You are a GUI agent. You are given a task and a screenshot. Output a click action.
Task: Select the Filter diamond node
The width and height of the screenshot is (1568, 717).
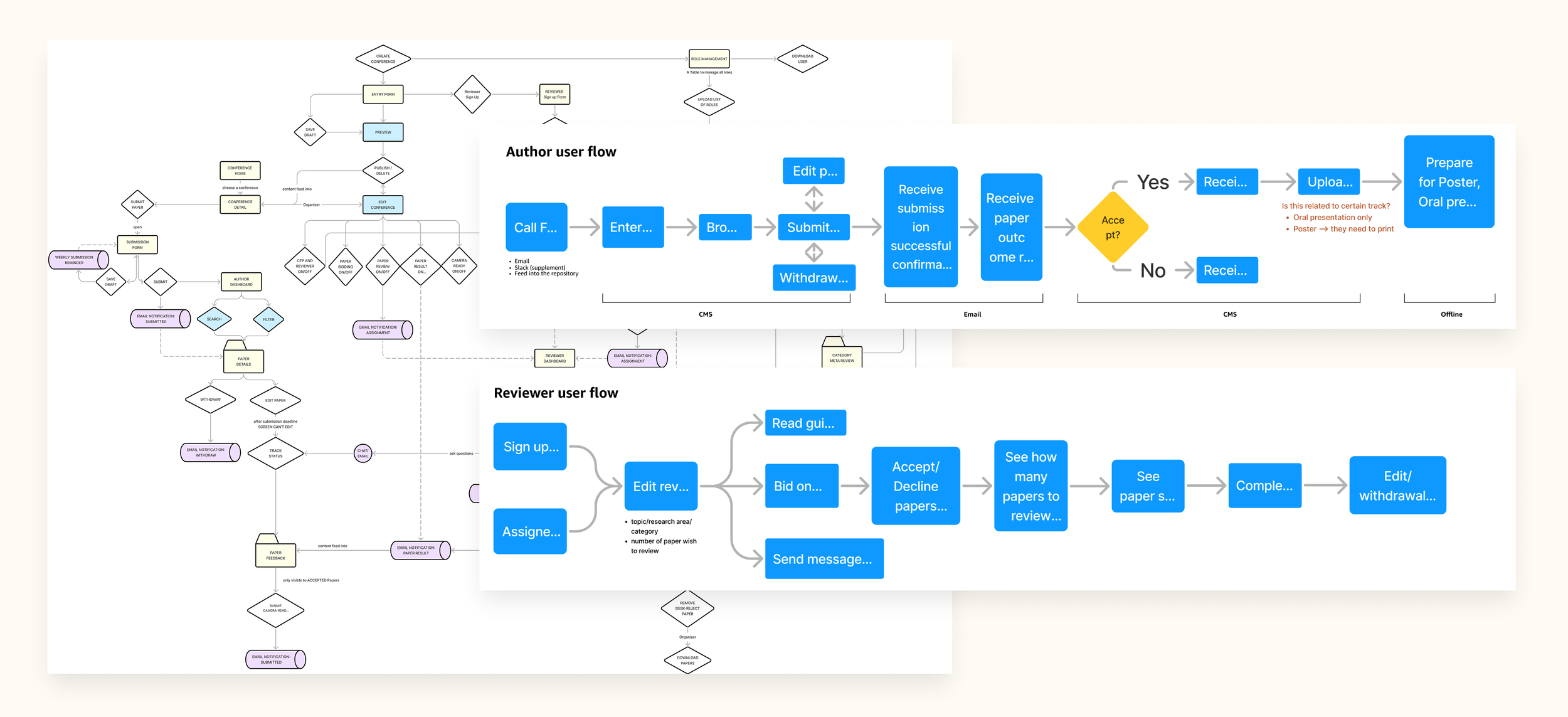point(268,319)
